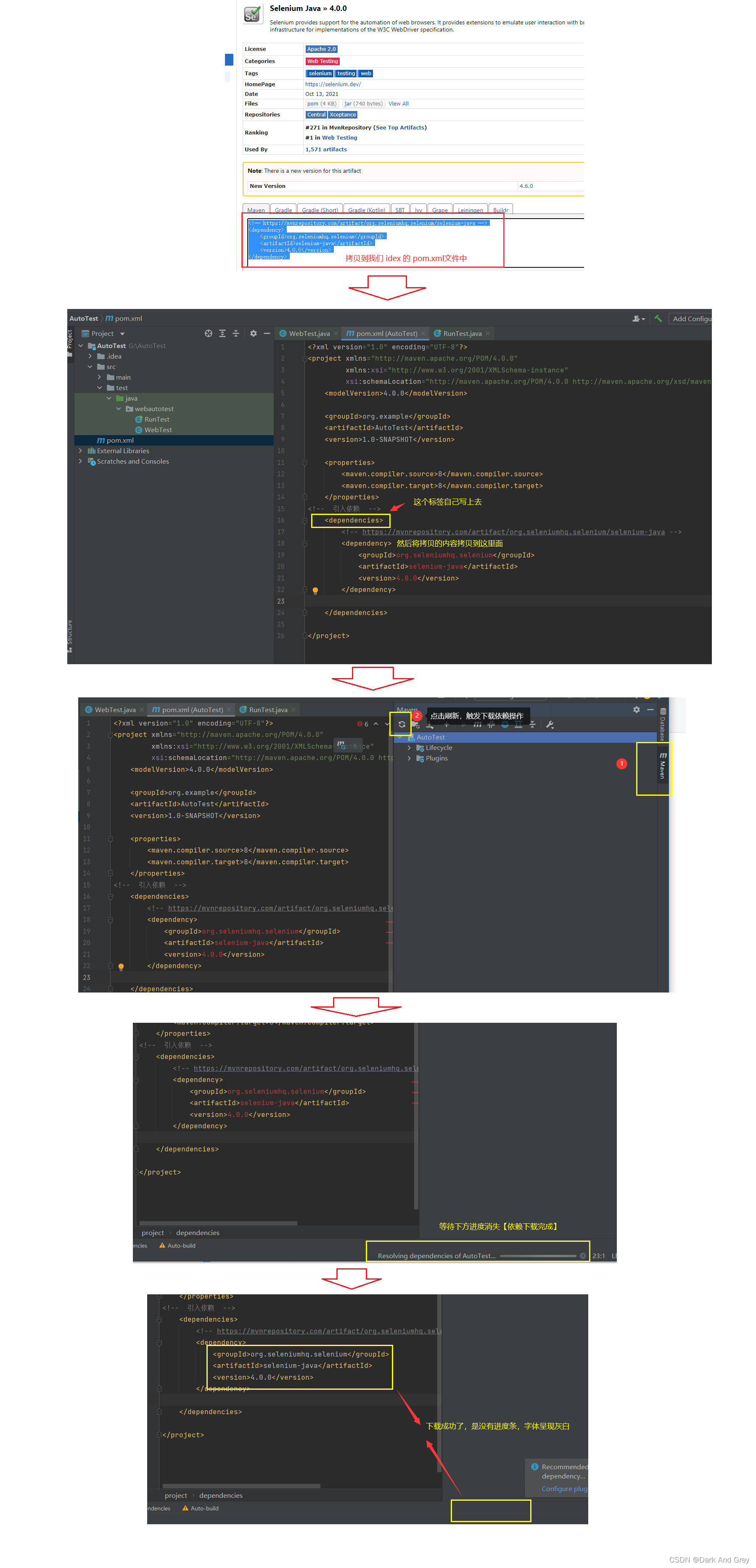Click the Resolving dependencies progress bar
The height and width of the screenshot is (1568, 756).
537,1256
